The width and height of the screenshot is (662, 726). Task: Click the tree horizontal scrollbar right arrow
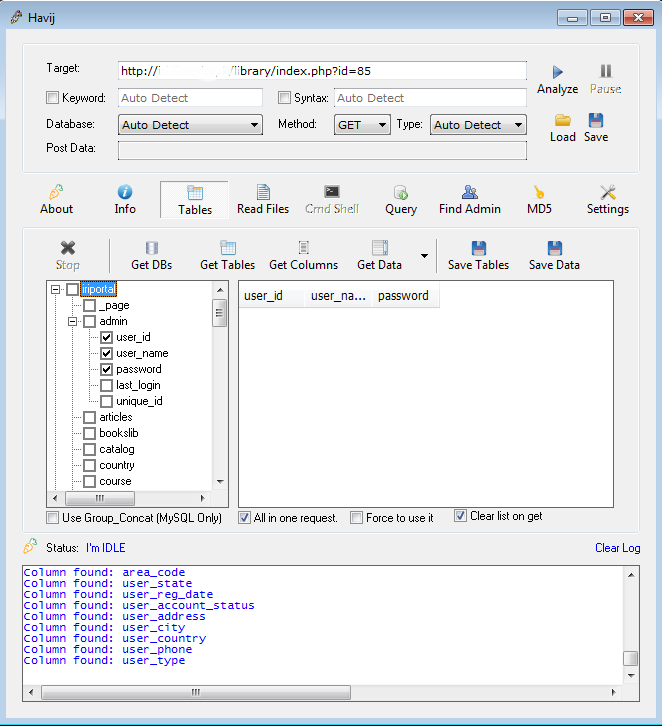coord(202,499)
